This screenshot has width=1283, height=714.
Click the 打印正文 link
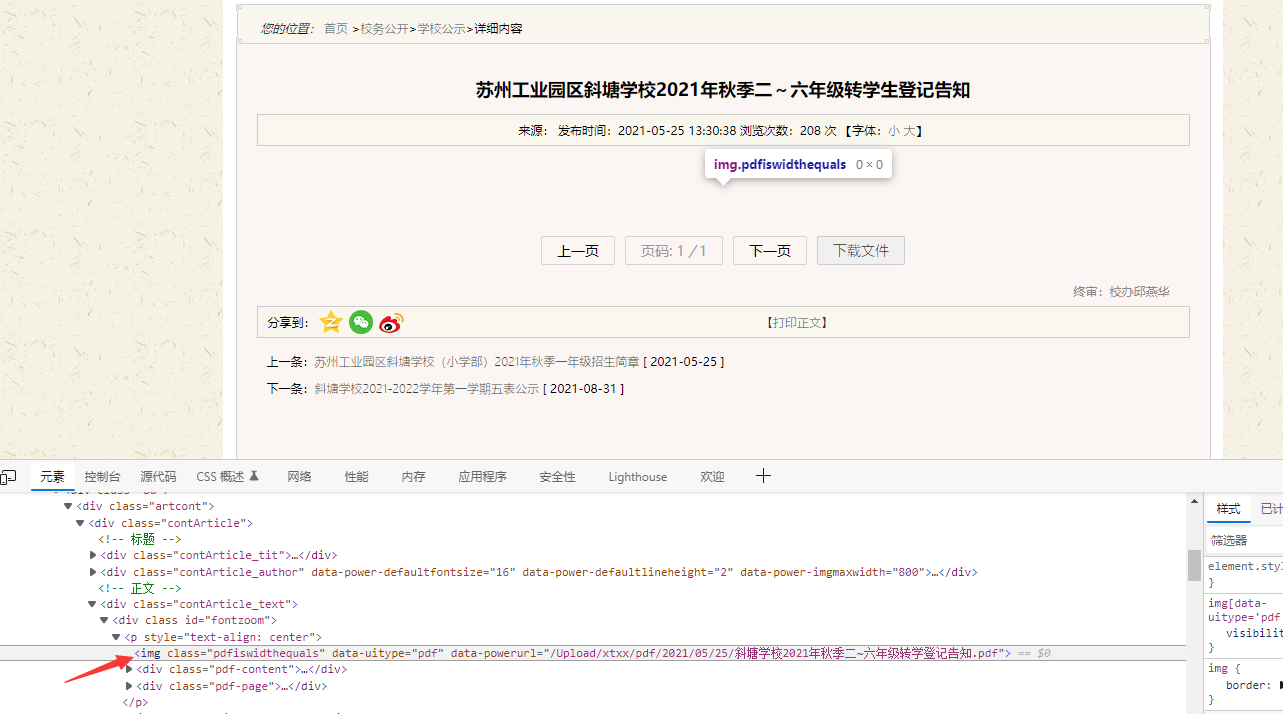pyautogui.click(x=797, y=322)
